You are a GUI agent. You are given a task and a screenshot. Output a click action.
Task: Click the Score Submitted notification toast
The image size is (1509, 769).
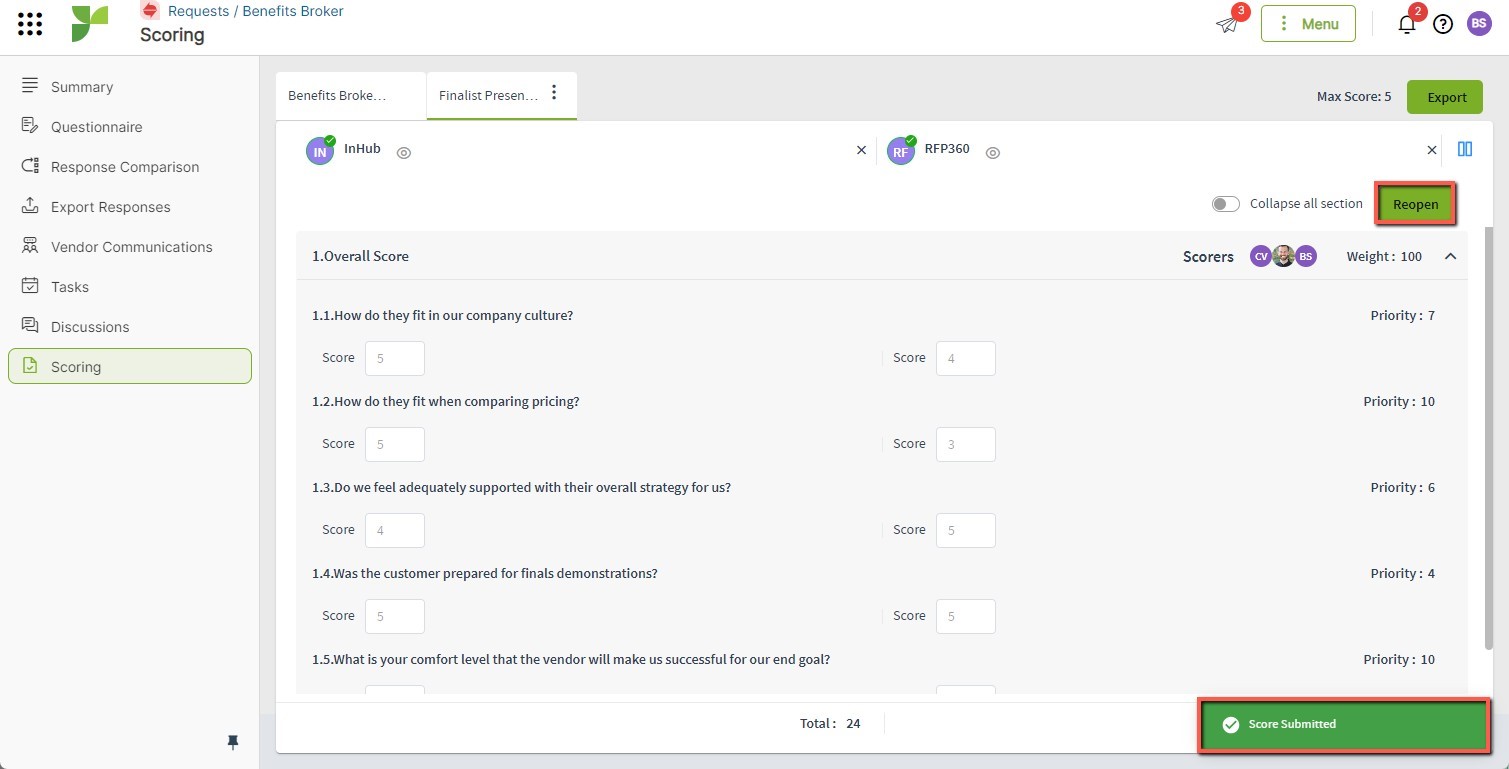click(x=1344, y=724)
